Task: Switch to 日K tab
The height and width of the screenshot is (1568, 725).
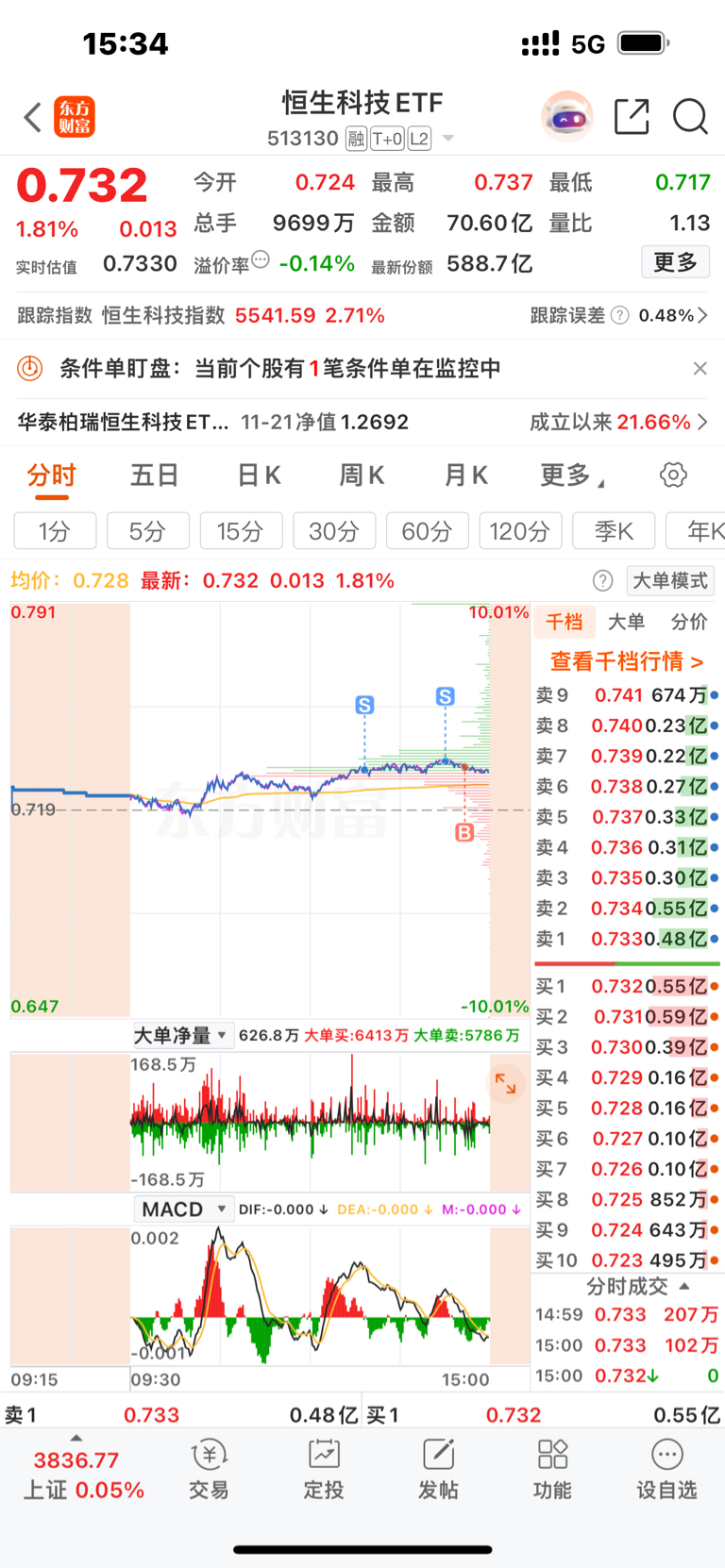Action: [259, 475]
